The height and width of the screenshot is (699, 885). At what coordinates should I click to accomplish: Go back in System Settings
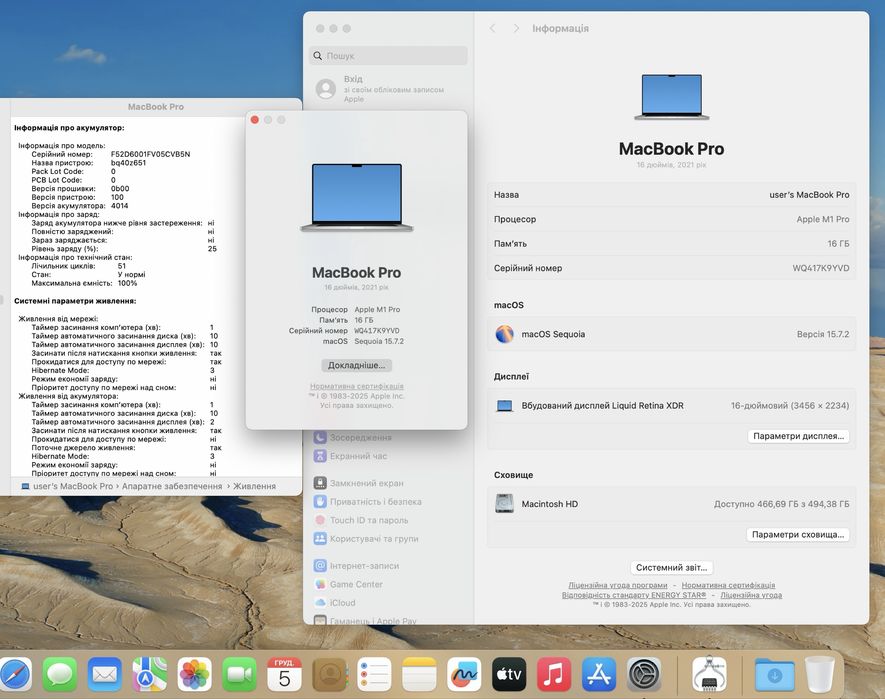[493, 28]
